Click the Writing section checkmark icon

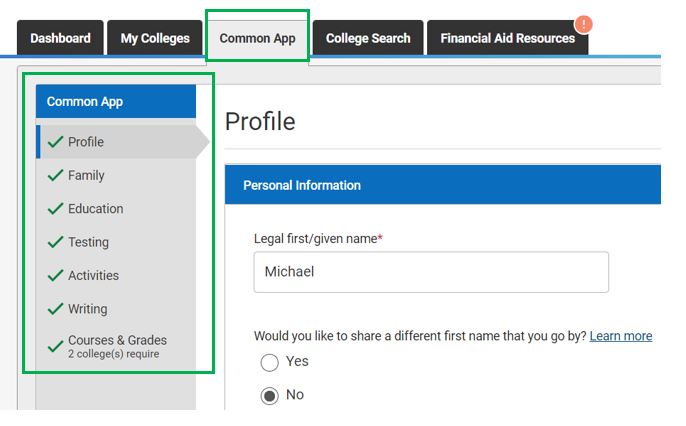pyautogui.click(x=55, y=310)
